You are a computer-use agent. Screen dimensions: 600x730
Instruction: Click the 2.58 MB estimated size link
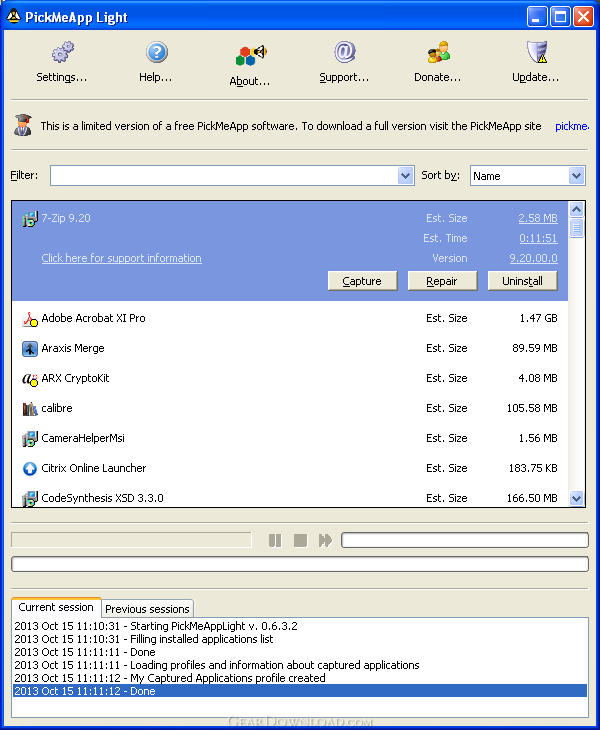(x=538, y=218)
